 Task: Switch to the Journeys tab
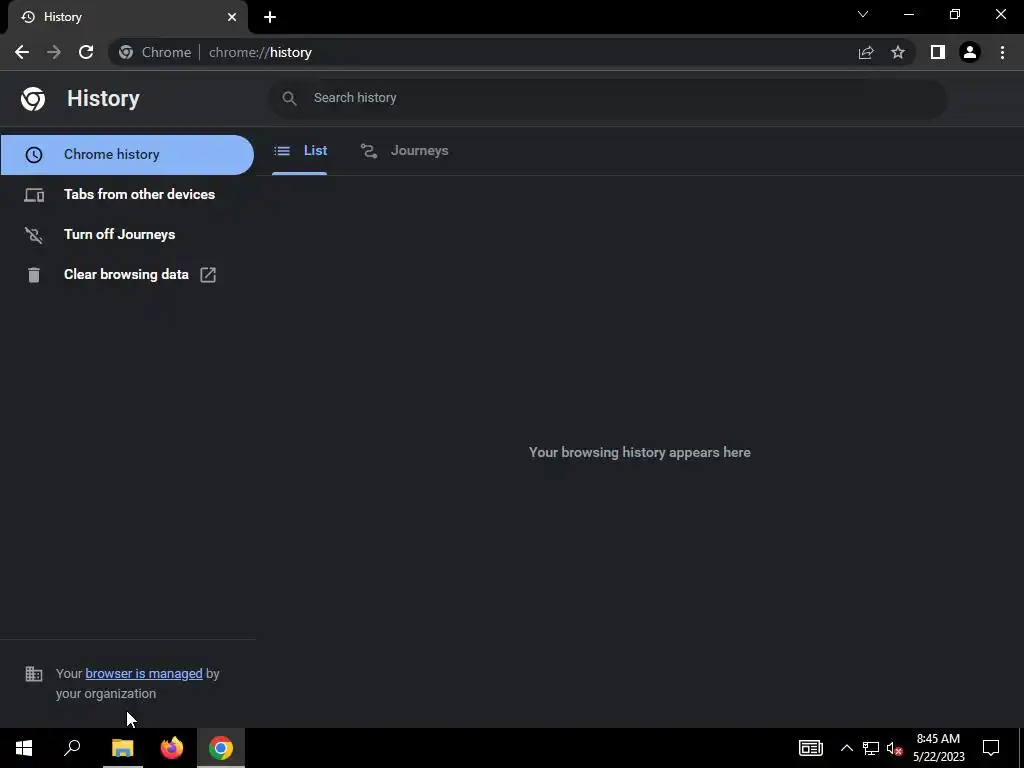405,151
